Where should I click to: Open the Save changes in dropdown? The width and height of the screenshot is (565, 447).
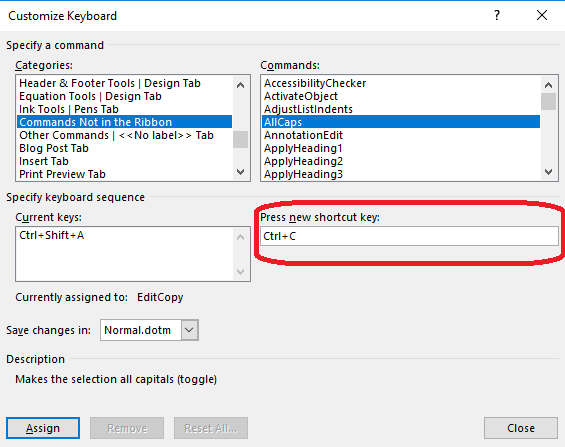click(190, 330)
